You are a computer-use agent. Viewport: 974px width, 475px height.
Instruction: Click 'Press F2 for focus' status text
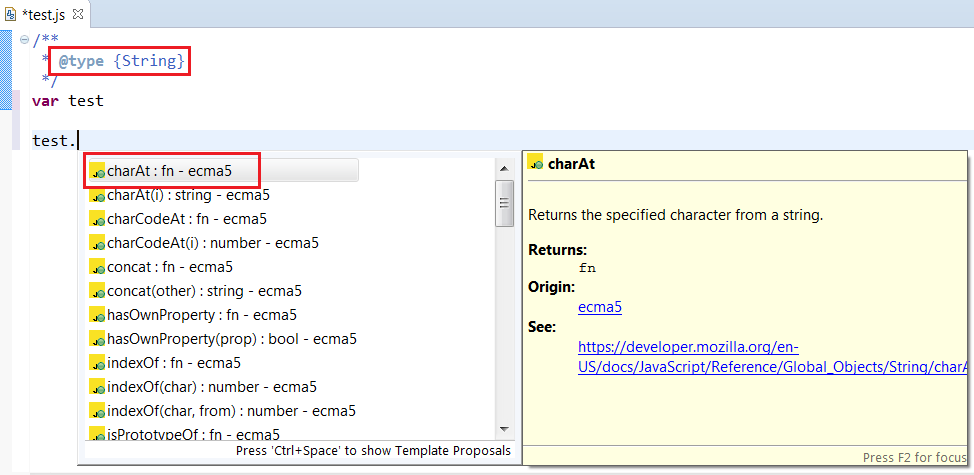click(x=915, y=458)
